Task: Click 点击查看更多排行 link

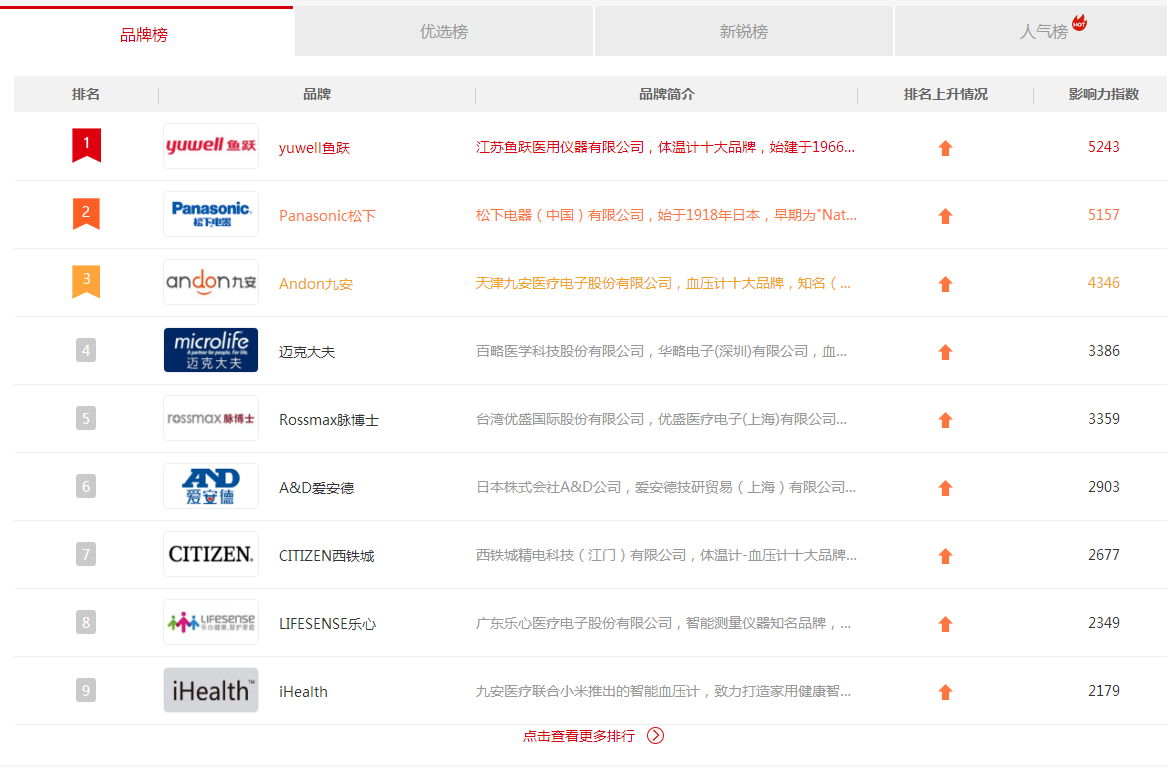Action: point(579,736)
